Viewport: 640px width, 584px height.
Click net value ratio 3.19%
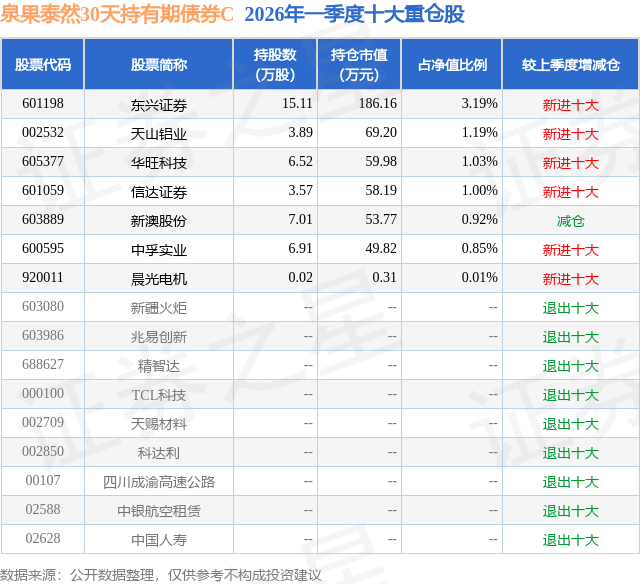pyautogui.click(x=480, y=103)
